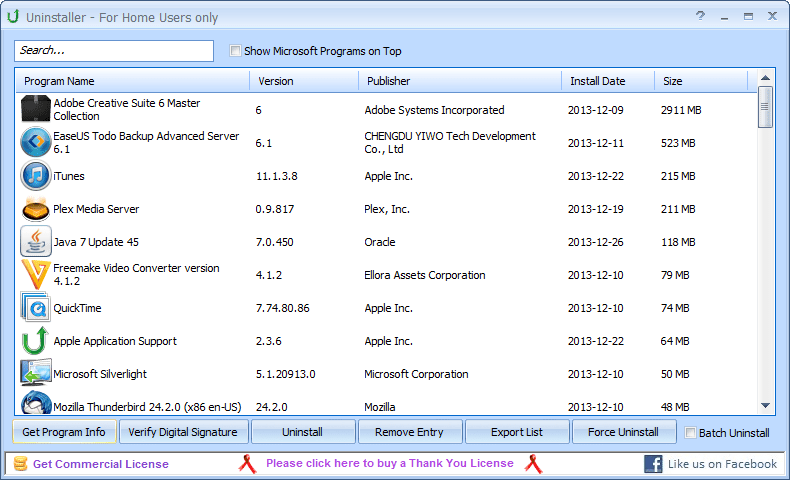Click the Java 7 Update 45 icon
The image size is (790, 480).
tap(35, 242)
